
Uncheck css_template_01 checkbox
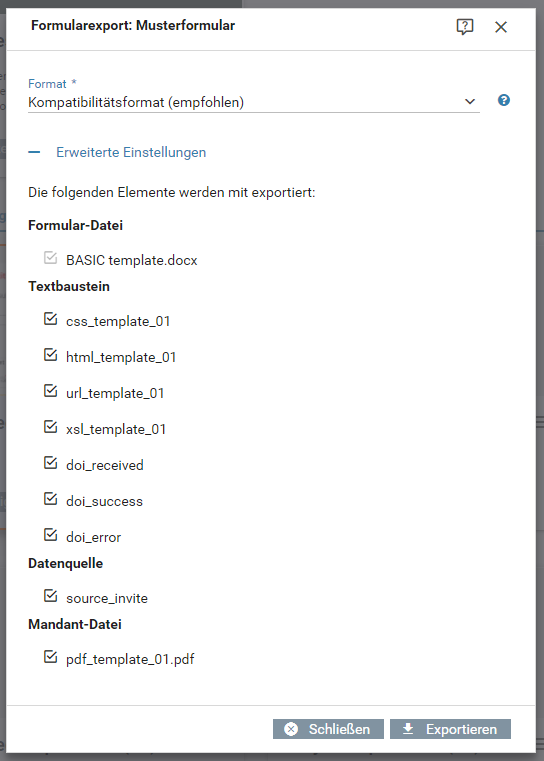[x=50, y=318]
